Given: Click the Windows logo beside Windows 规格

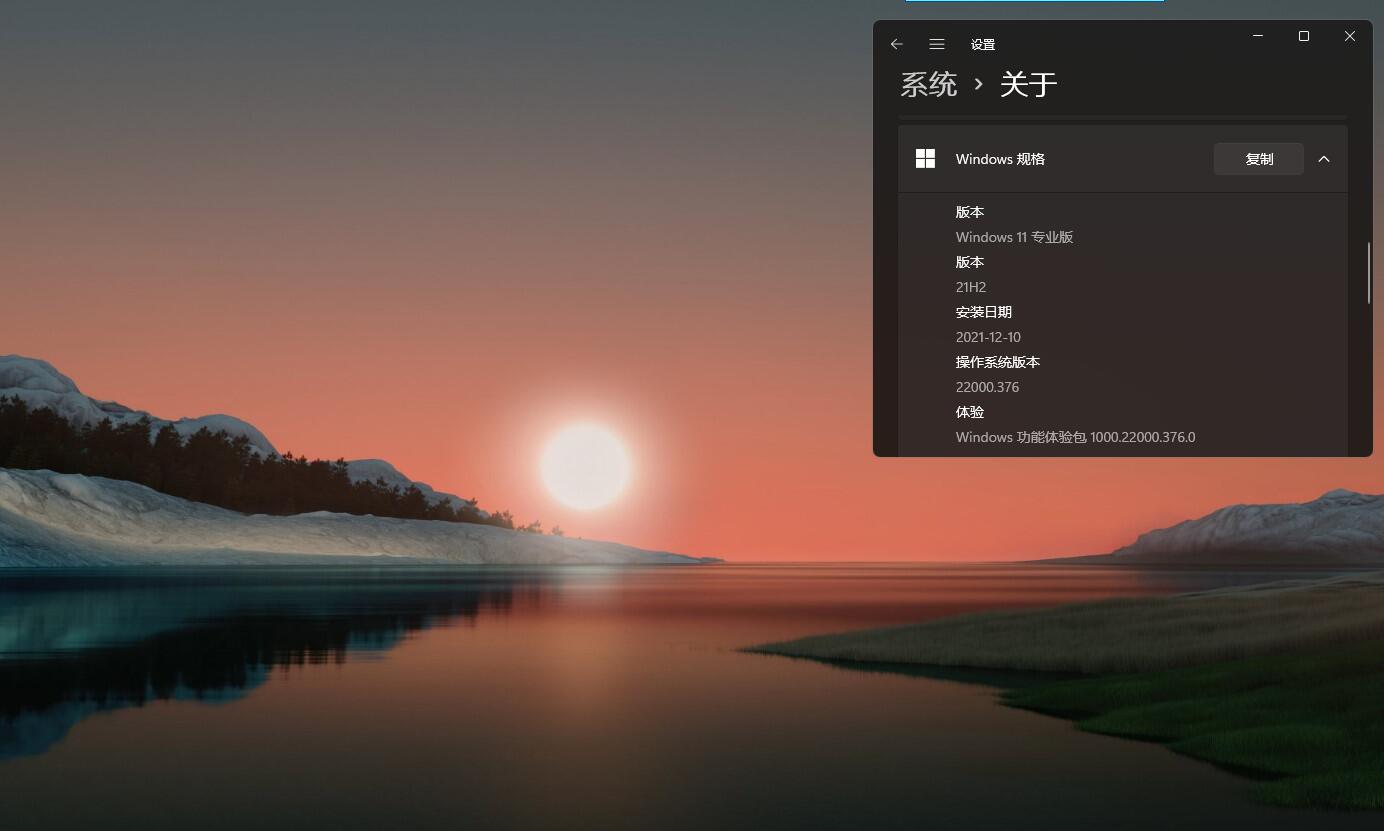Looking at the screenshot, I should [925, 159].
